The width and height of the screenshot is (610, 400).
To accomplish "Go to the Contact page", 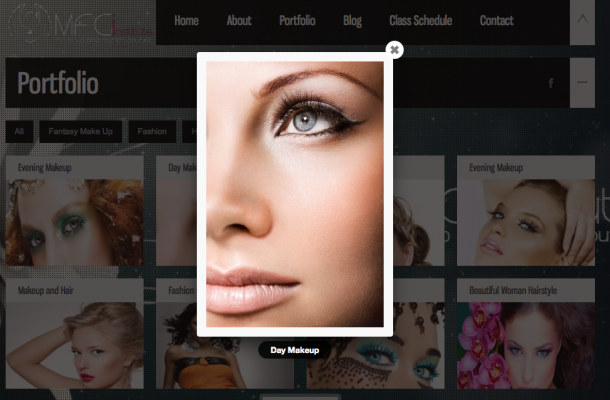I will pos(496,20).
